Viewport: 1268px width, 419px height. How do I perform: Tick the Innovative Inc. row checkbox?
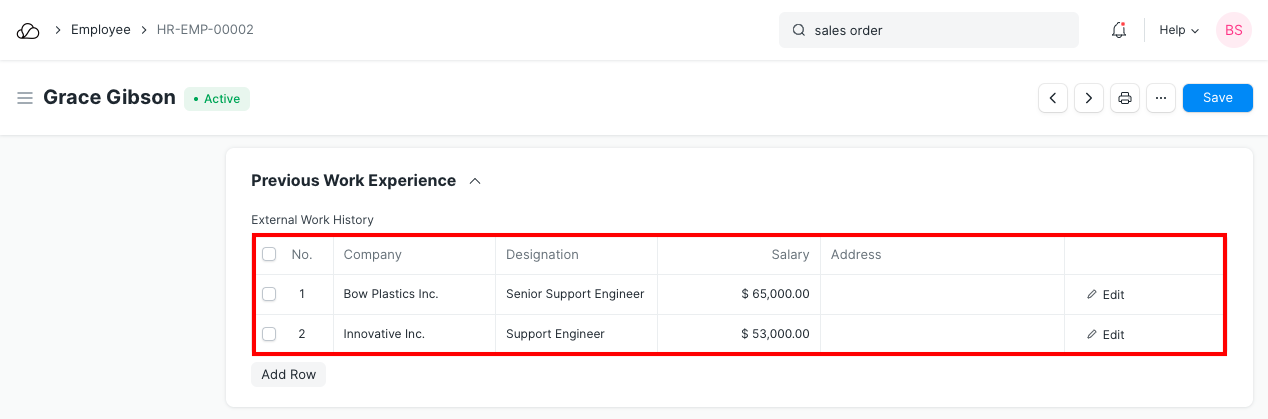[x=269, y=334]
